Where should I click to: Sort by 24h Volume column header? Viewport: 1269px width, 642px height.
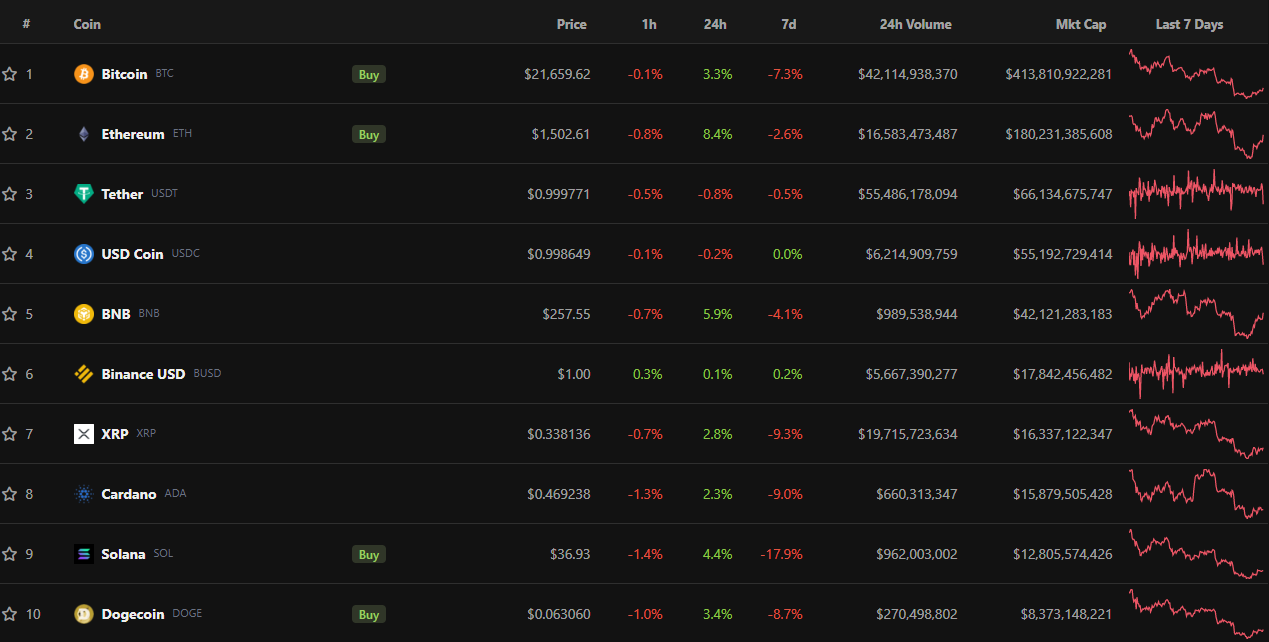tap(915, 24)
